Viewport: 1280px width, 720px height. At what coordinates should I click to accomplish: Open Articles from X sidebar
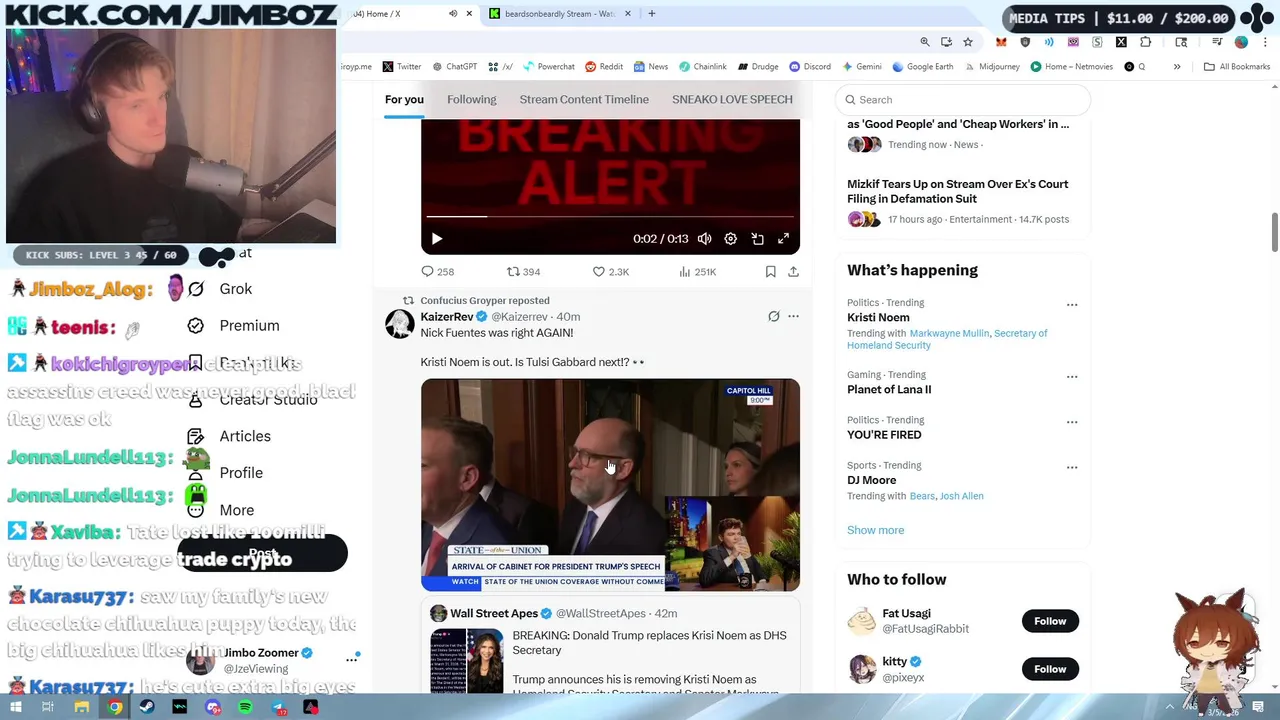(230, 436)
